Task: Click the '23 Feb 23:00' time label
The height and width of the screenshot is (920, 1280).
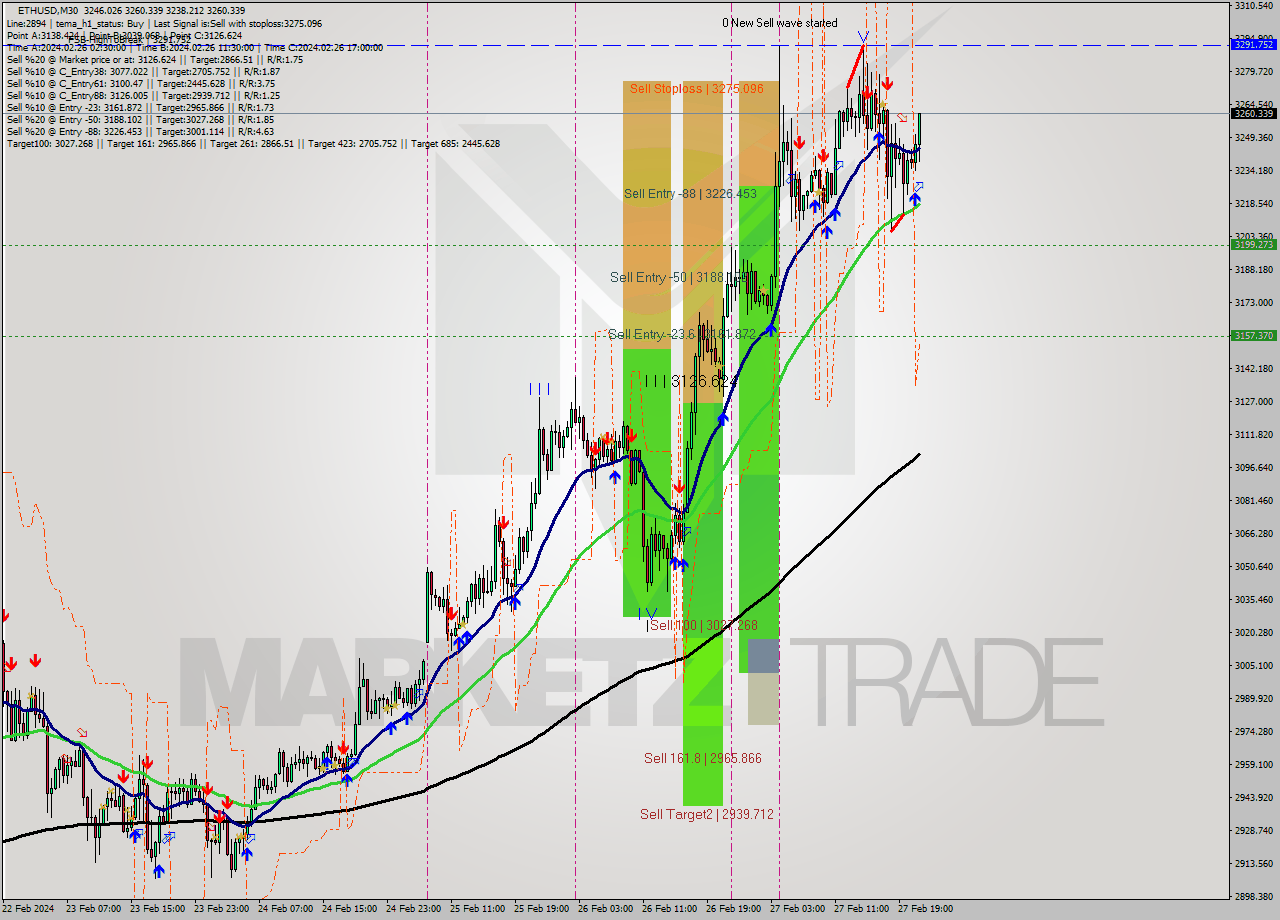Action: click(221, 909)
